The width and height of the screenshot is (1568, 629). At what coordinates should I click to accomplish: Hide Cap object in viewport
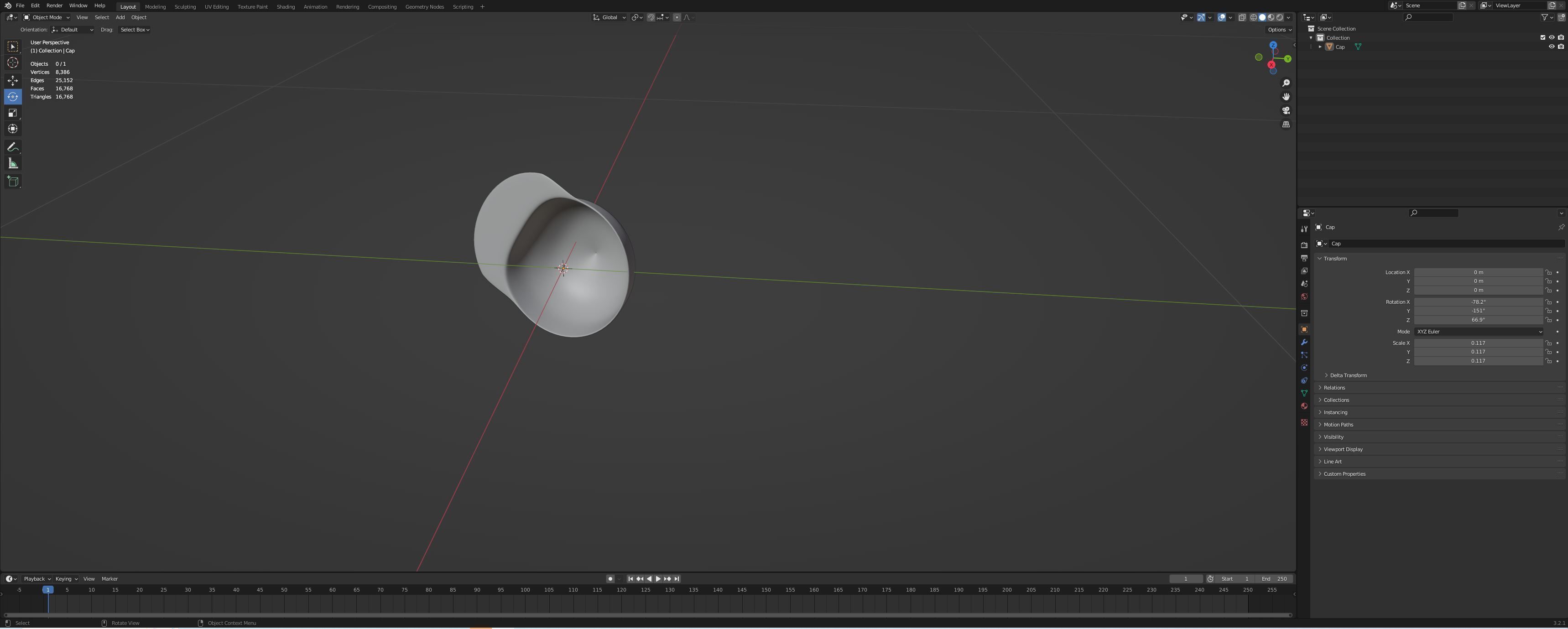click(1551, 47)
